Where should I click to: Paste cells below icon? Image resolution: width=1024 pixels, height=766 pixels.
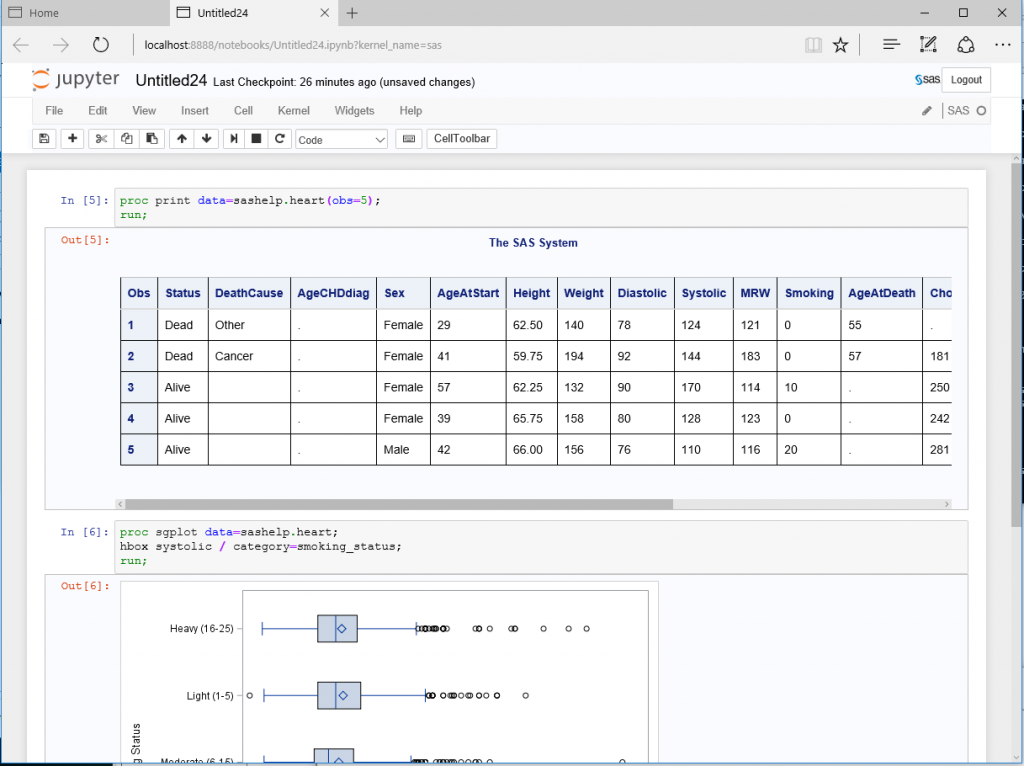(x=151, y=139)
